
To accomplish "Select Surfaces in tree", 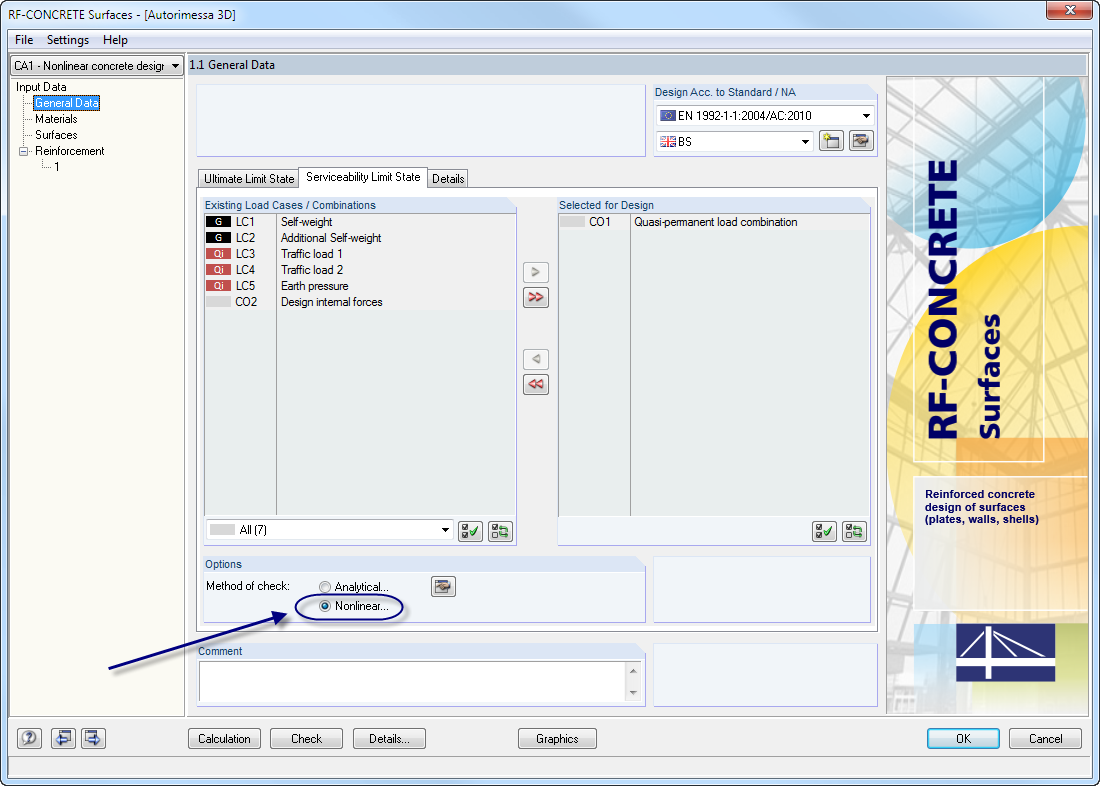I will click(x=56, y=135).
